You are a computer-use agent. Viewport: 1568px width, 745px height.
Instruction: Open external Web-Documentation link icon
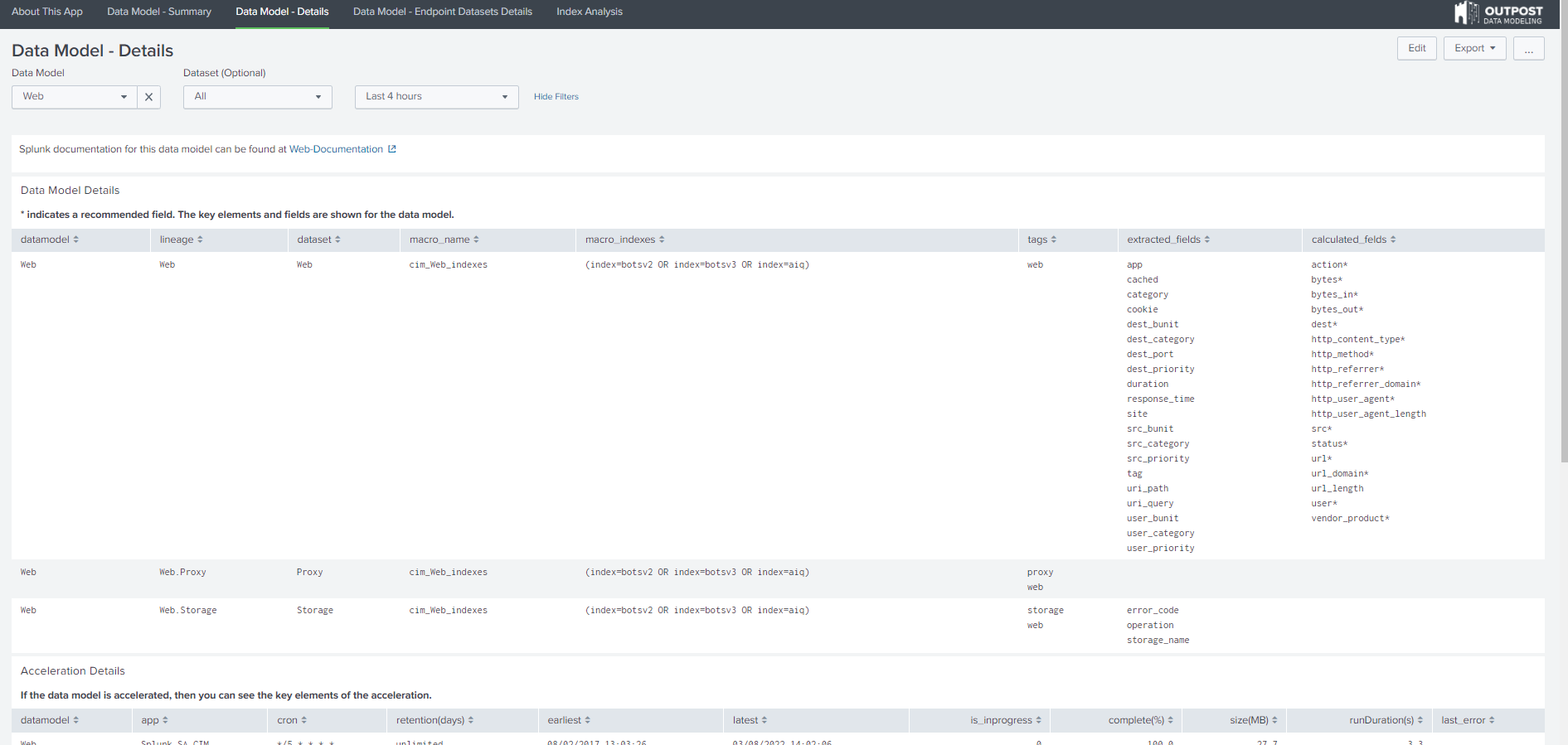(392, 149)
